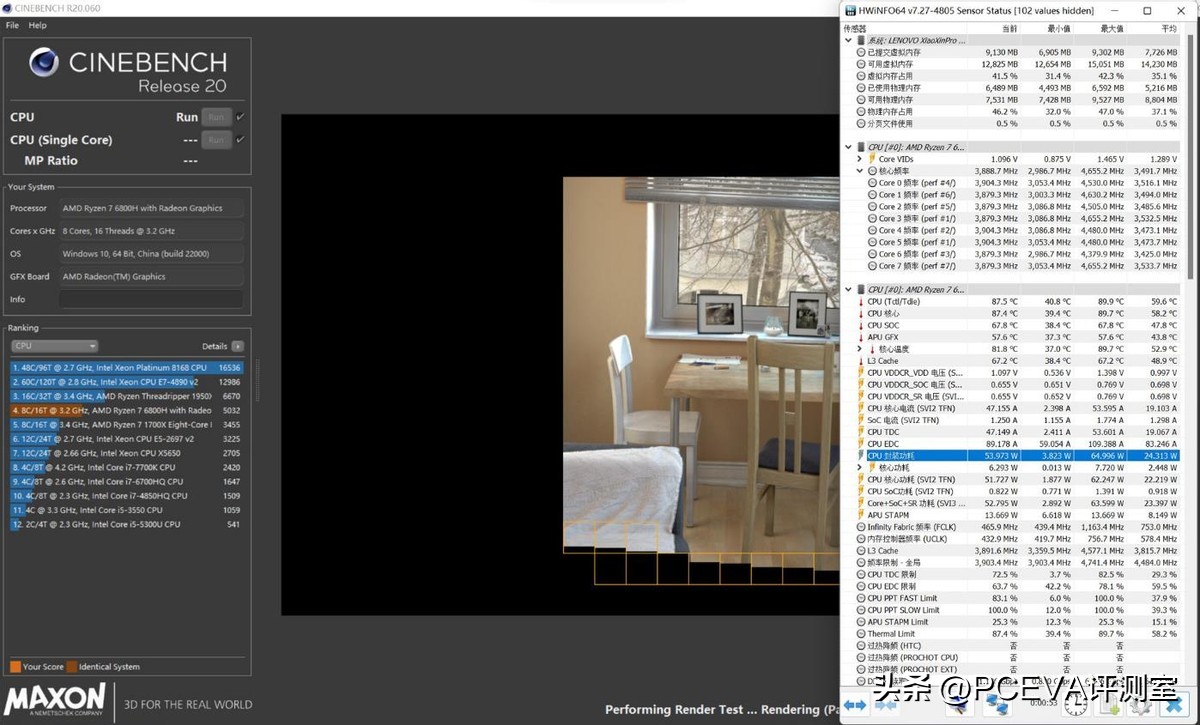This screenshot has height=725, width=1200.
Task: Select the Core 0 频率 sensor row
Action: (x=1012, y=183)
